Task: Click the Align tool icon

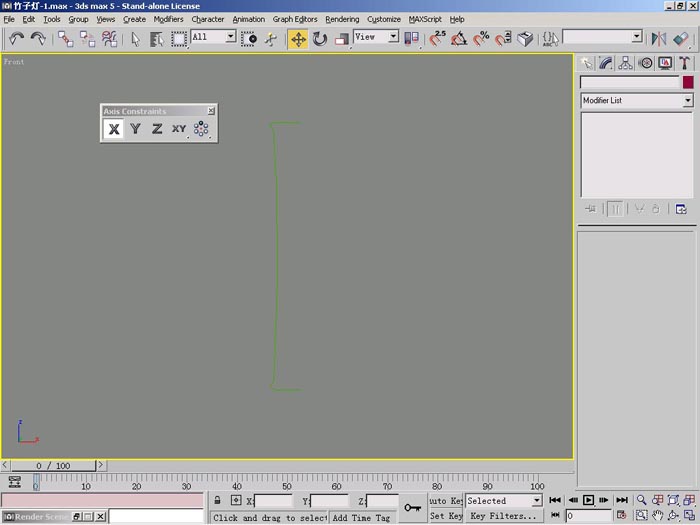Action: coord(680,39)
